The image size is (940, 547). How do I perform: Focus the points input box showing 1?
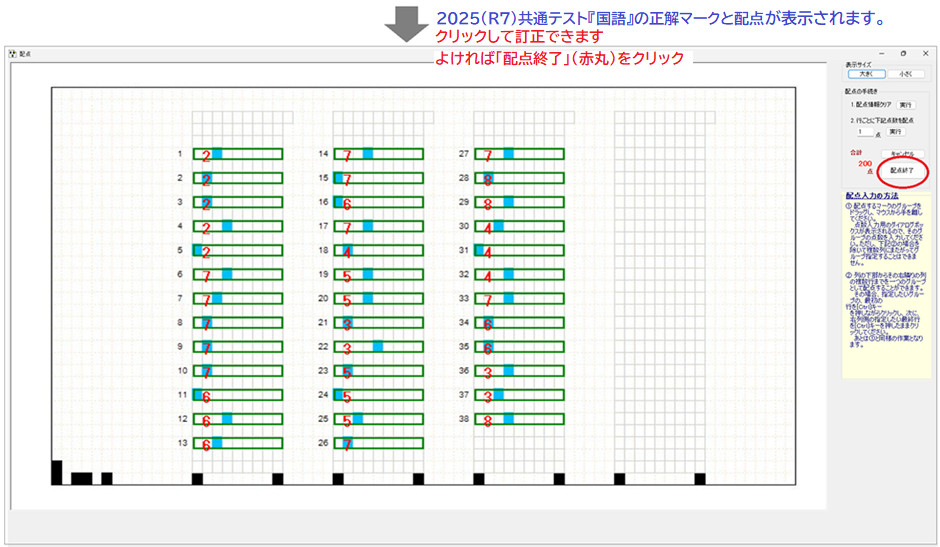[x=865, y=131]
